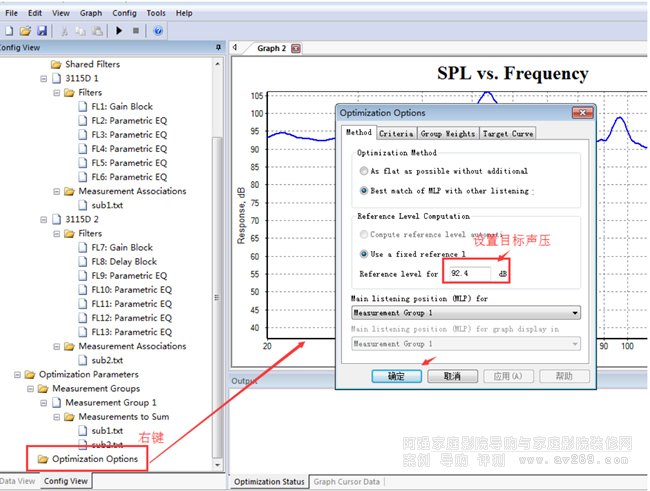This screenshot has height=491, width=650.
Task: Collapse the 3115D 1 tree node
Action: click(43, 78)
